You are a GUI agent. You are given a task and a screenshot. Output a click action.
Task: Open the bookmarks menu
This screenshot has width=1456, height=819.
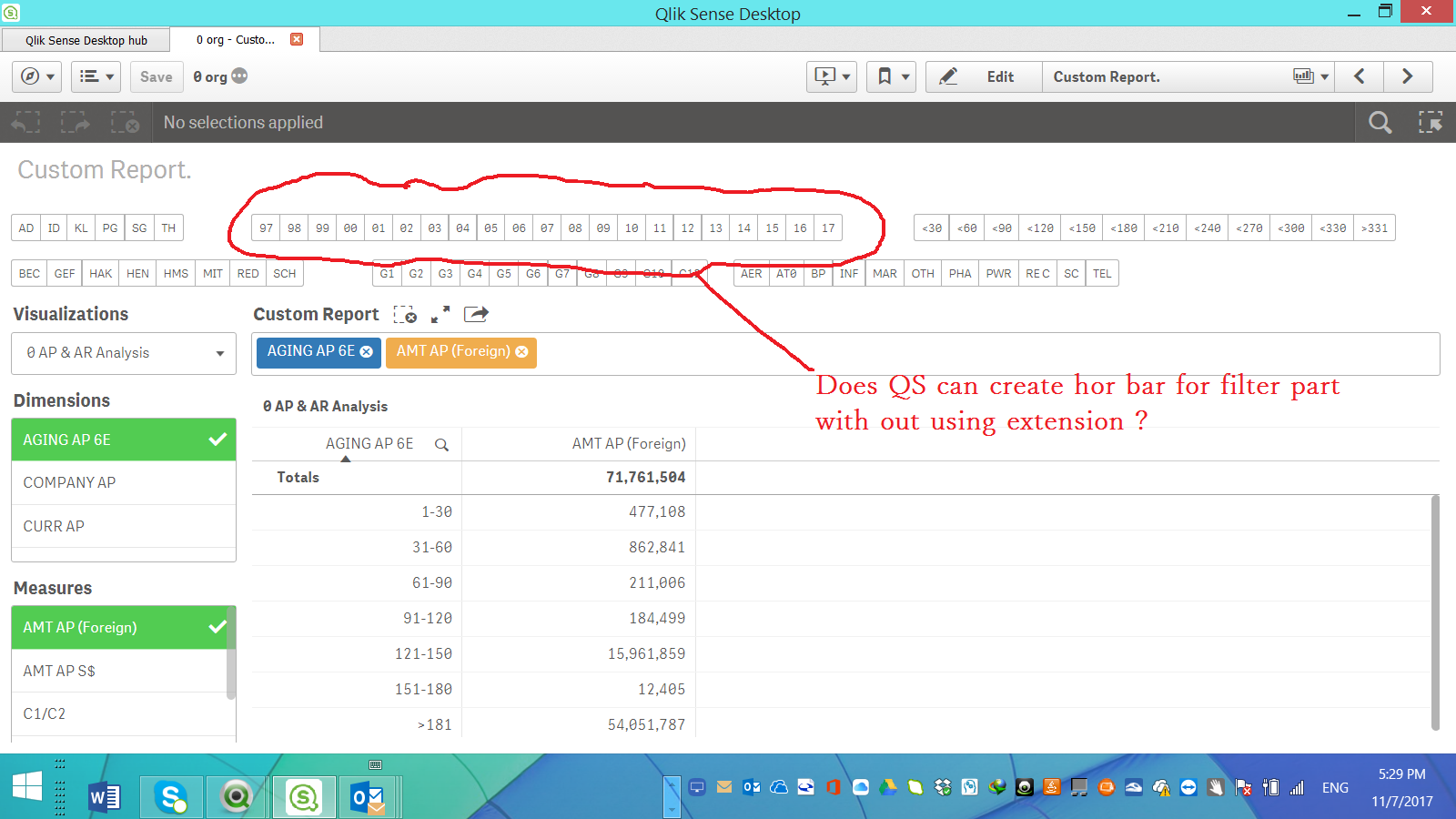(x=892, y=77)
